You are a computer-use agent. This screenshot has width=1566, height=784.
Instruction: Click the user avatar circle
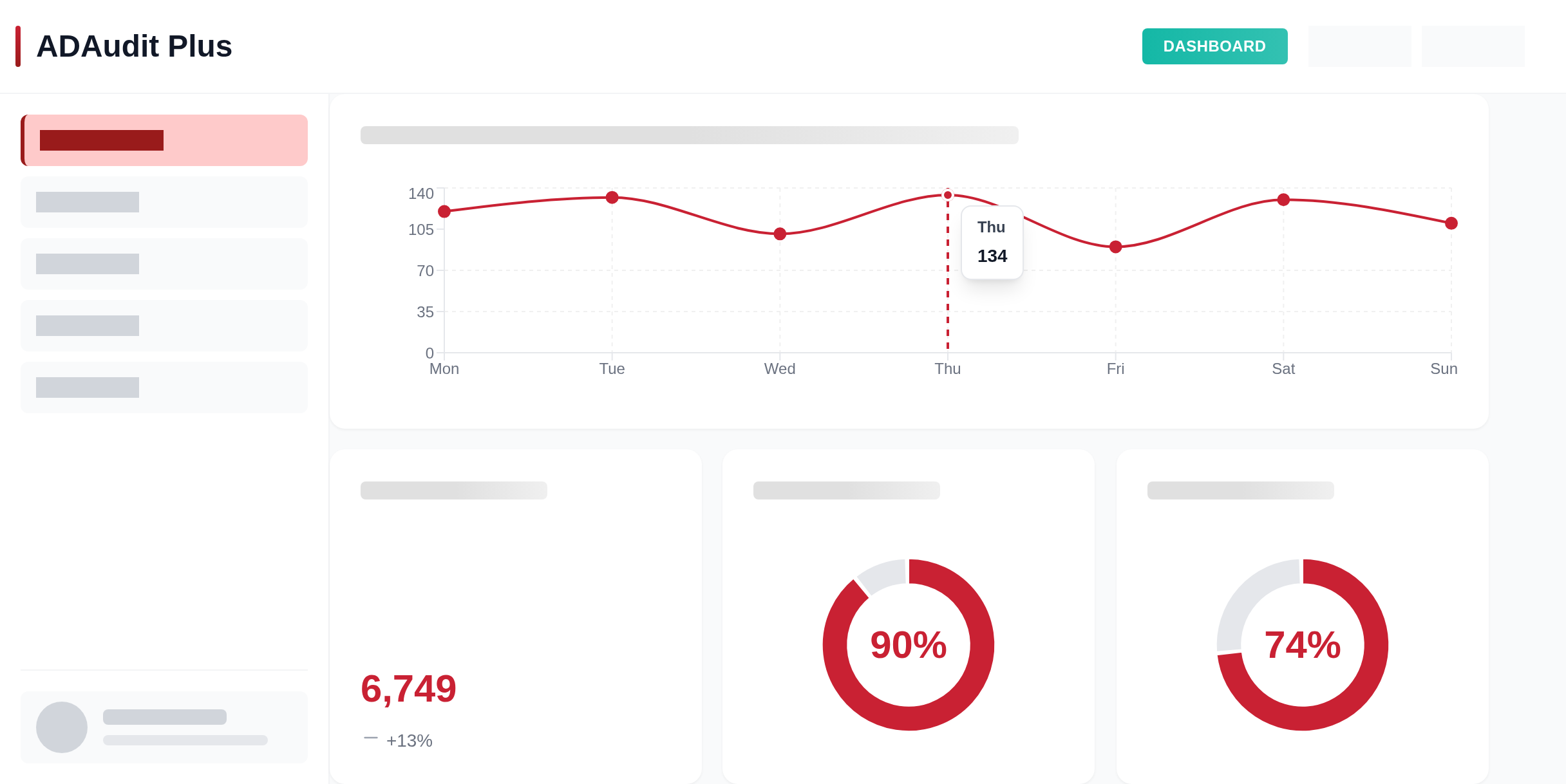click(x=62, y=727)
